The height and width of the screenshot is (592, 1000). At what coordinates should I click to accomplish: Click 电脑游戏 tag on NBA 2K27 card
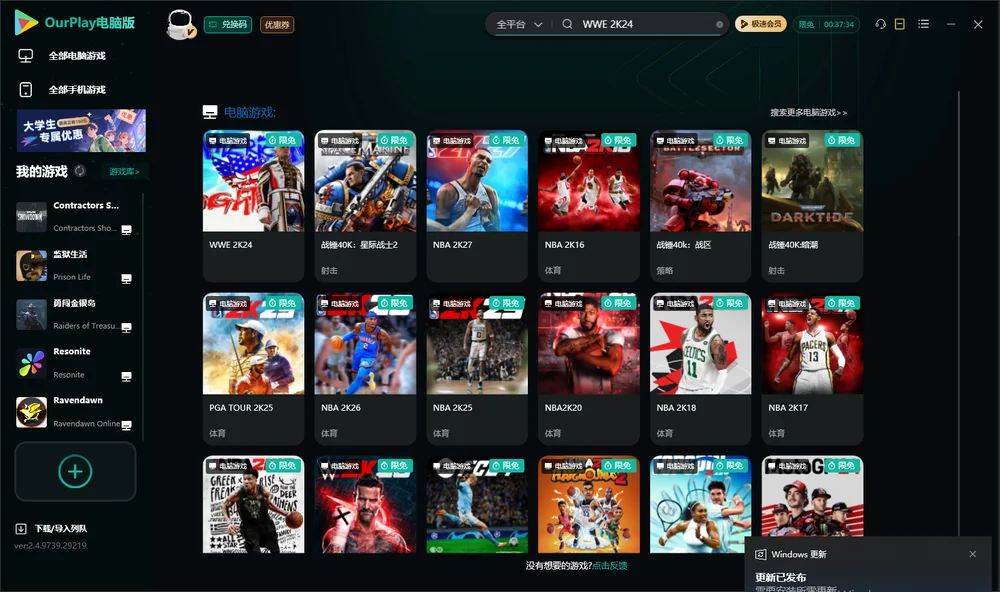452,141
